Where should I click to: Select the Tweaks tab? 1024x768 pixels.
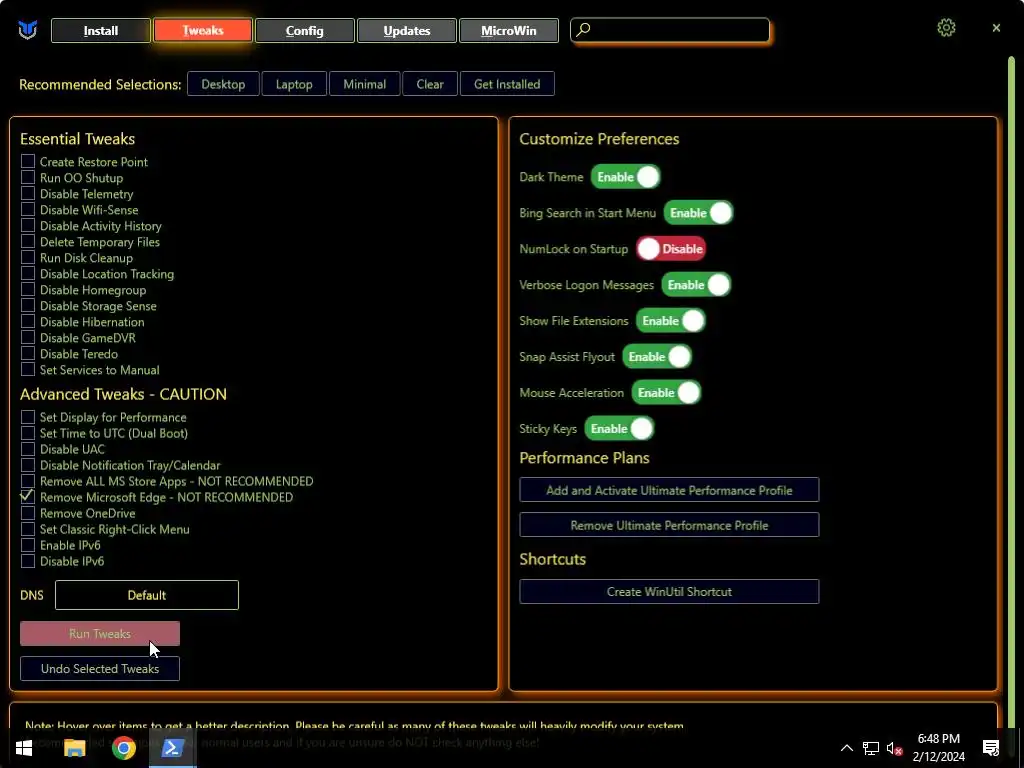[x=202, y=30]
